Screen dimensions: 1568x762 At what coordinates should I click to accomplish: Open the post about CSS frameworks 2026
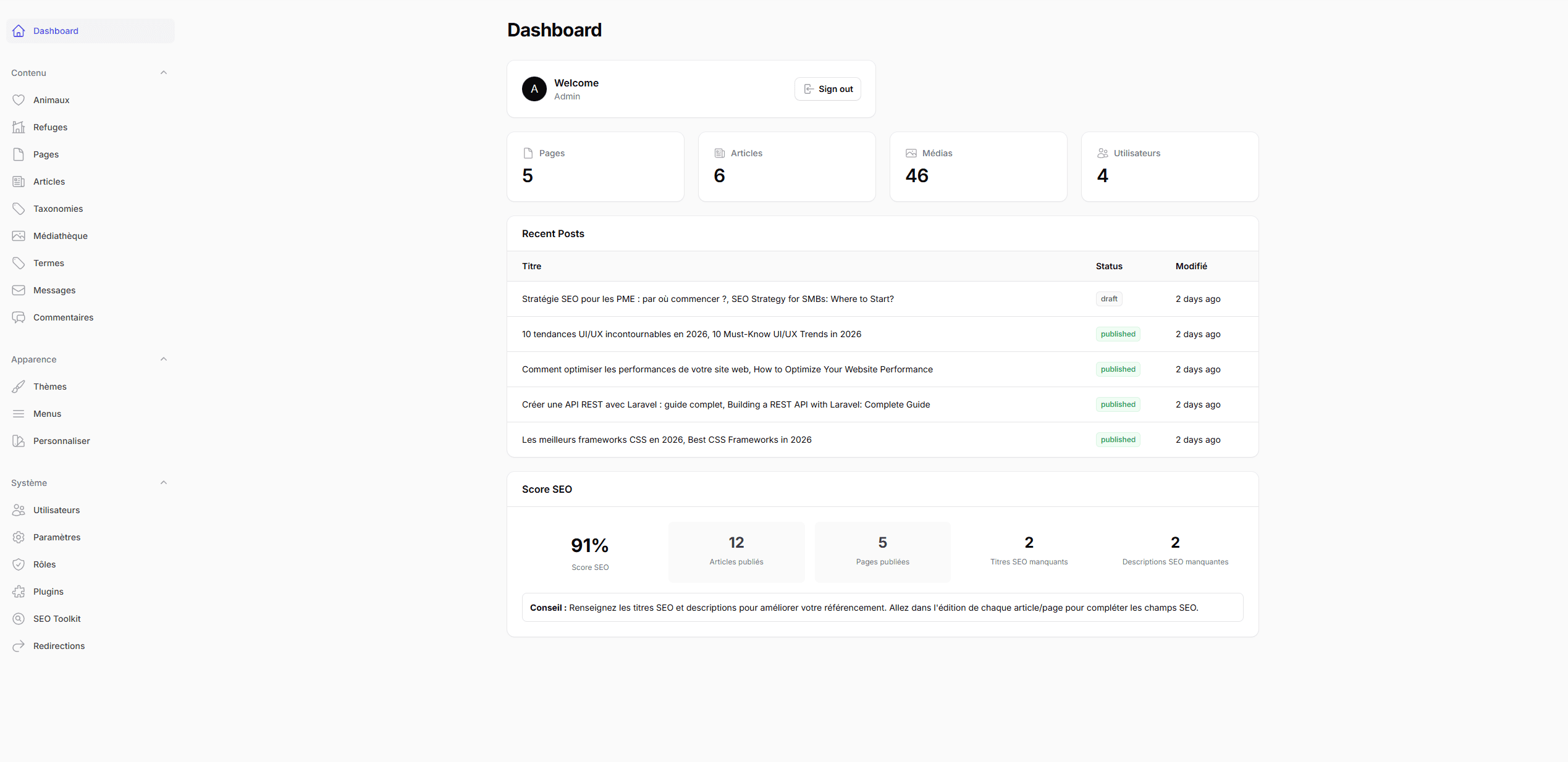click(666, 439)
